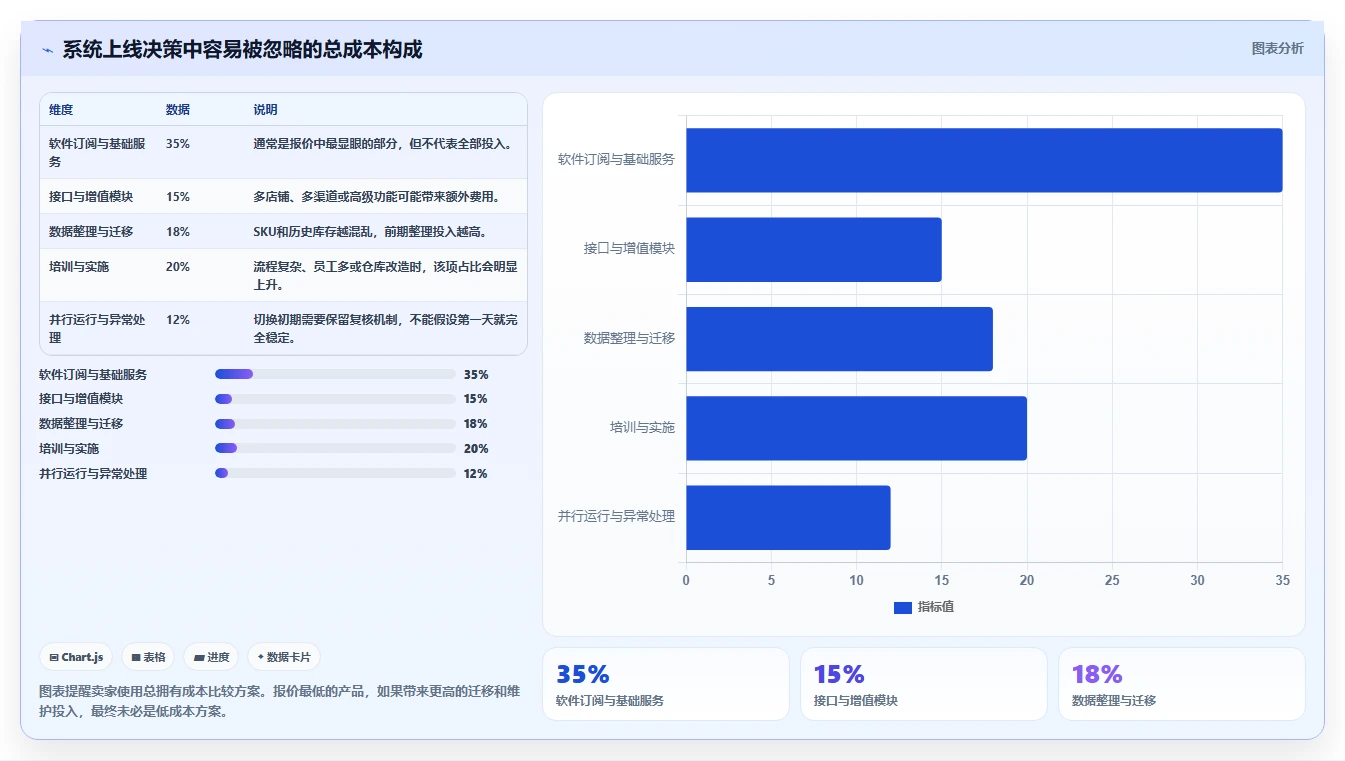Click the 培训与实施 chart axis label
1345x761 pixels.
pos(643,428)
